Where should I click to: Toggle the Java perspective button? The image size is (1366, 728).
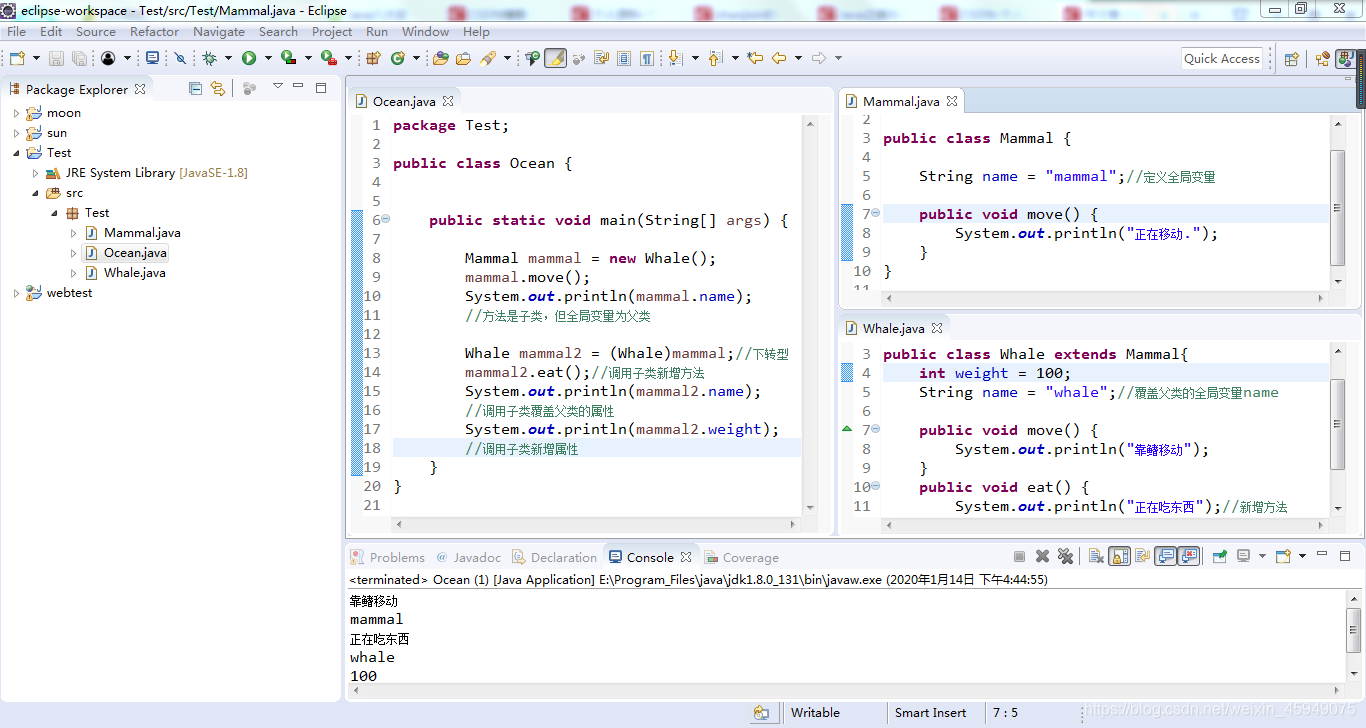(1345, 59)
